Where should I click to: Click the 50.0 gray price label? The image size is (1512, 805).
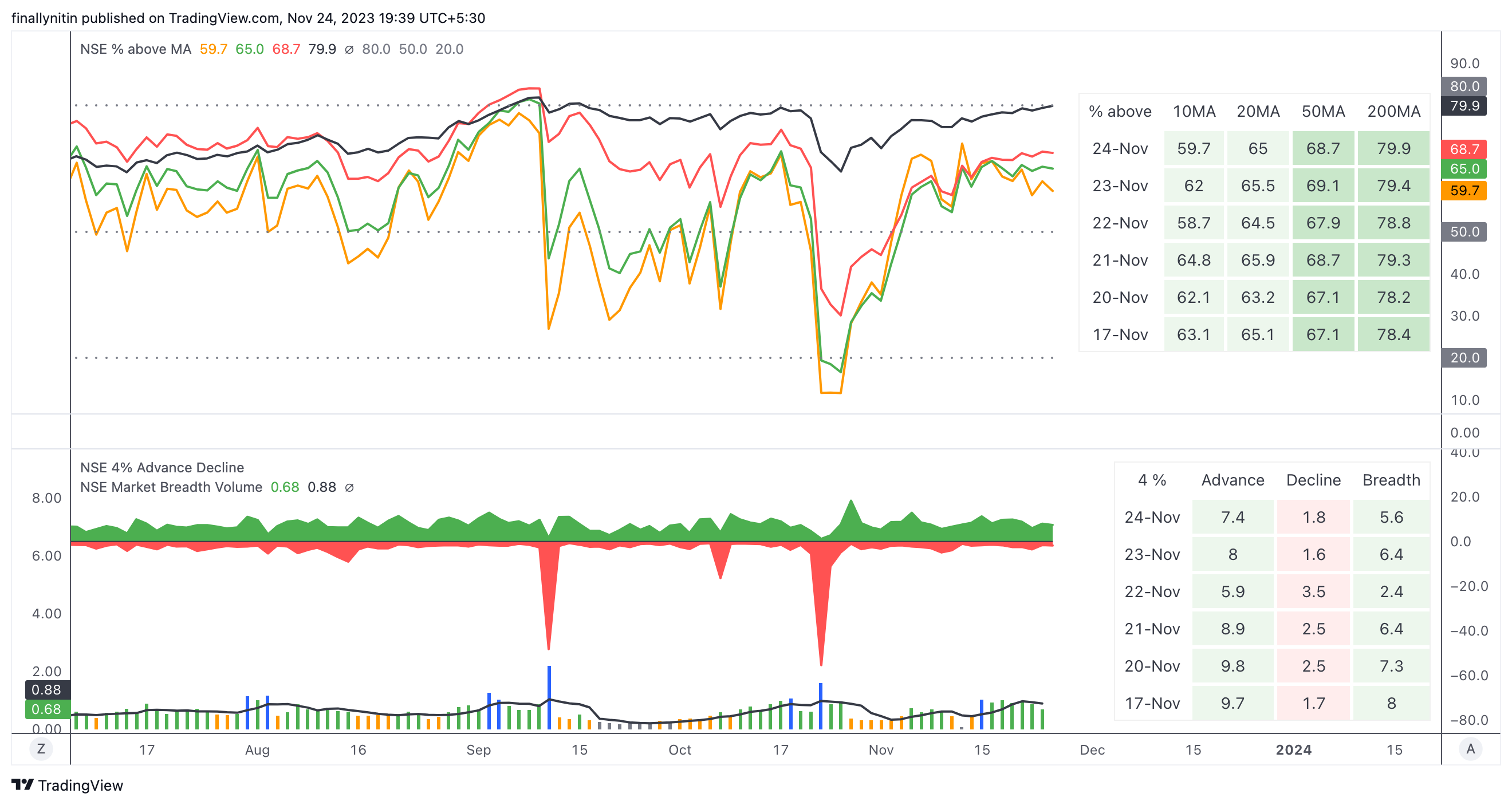(1464, 232)
